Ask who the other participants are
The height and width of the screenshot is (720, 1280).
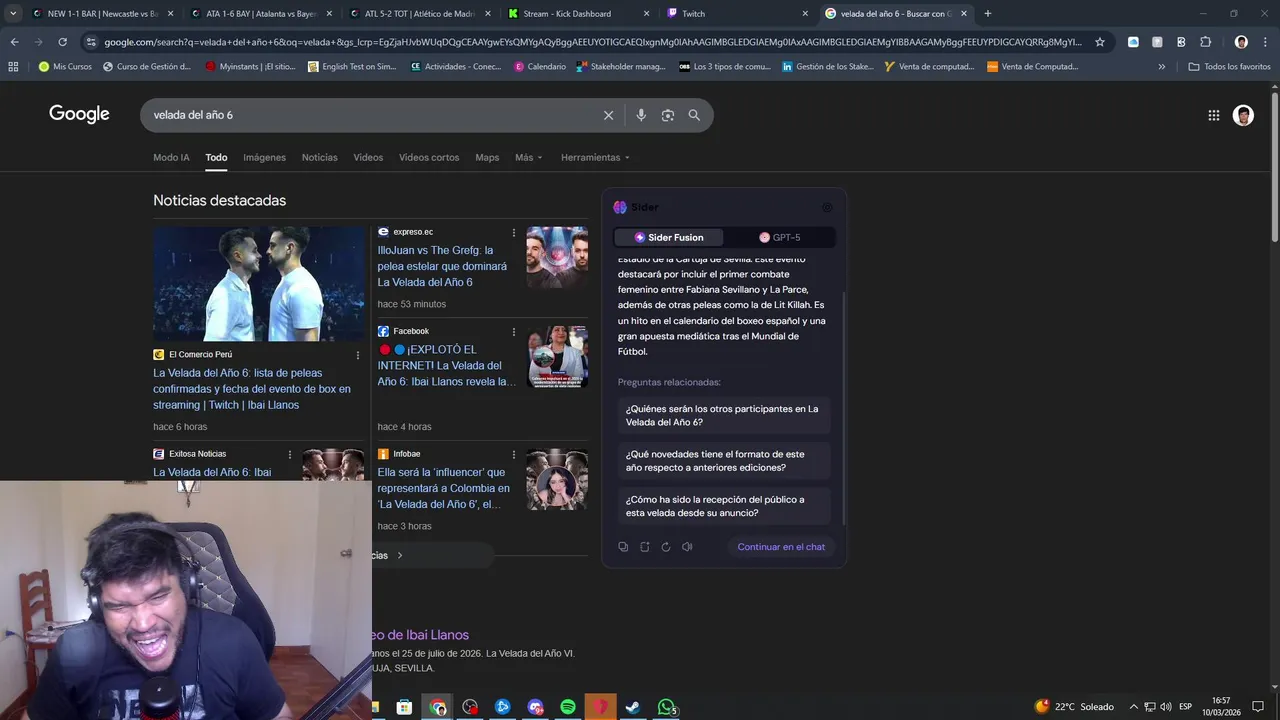point(724,416)
